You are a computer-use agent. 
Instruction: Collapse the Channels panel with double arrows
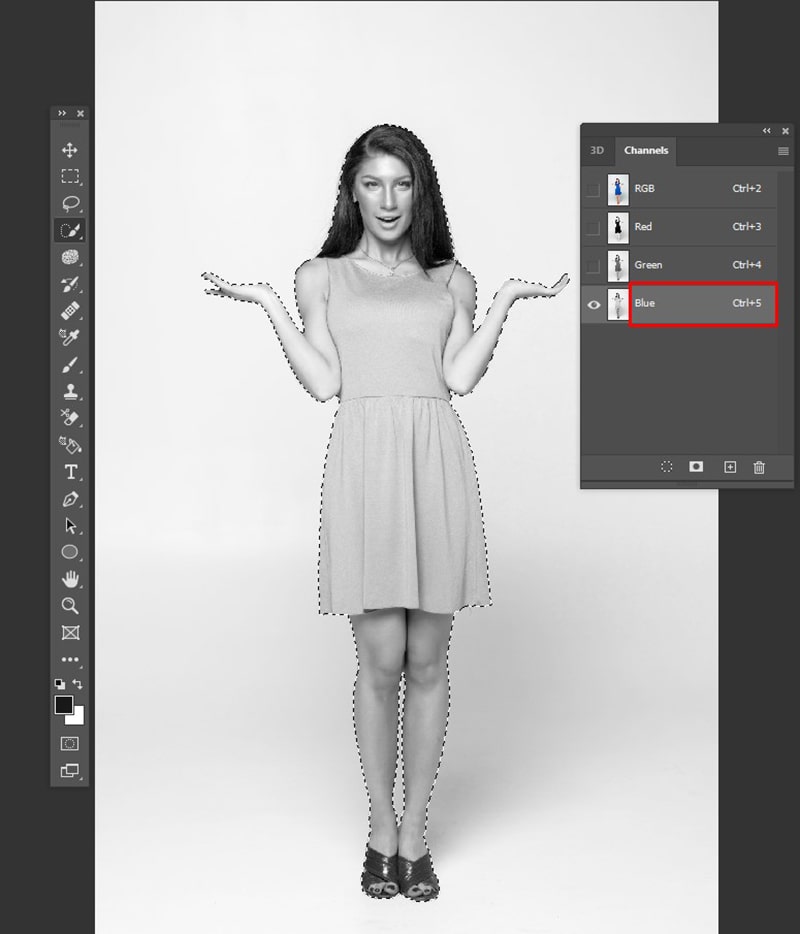pyautogui.click(x=767, y=130)
